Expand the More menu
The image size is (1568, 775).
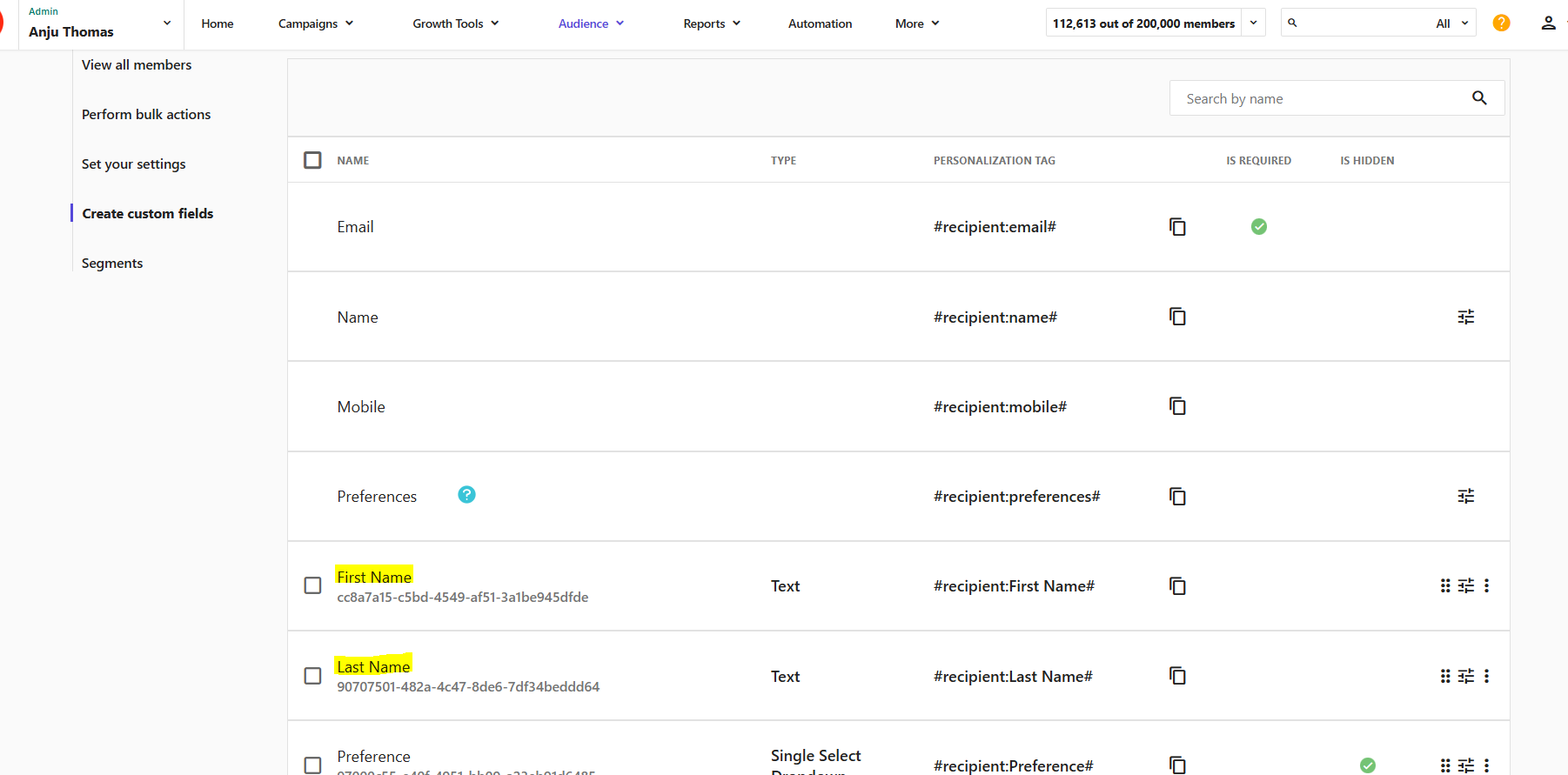pyautogui.click(x=917, y=23)
